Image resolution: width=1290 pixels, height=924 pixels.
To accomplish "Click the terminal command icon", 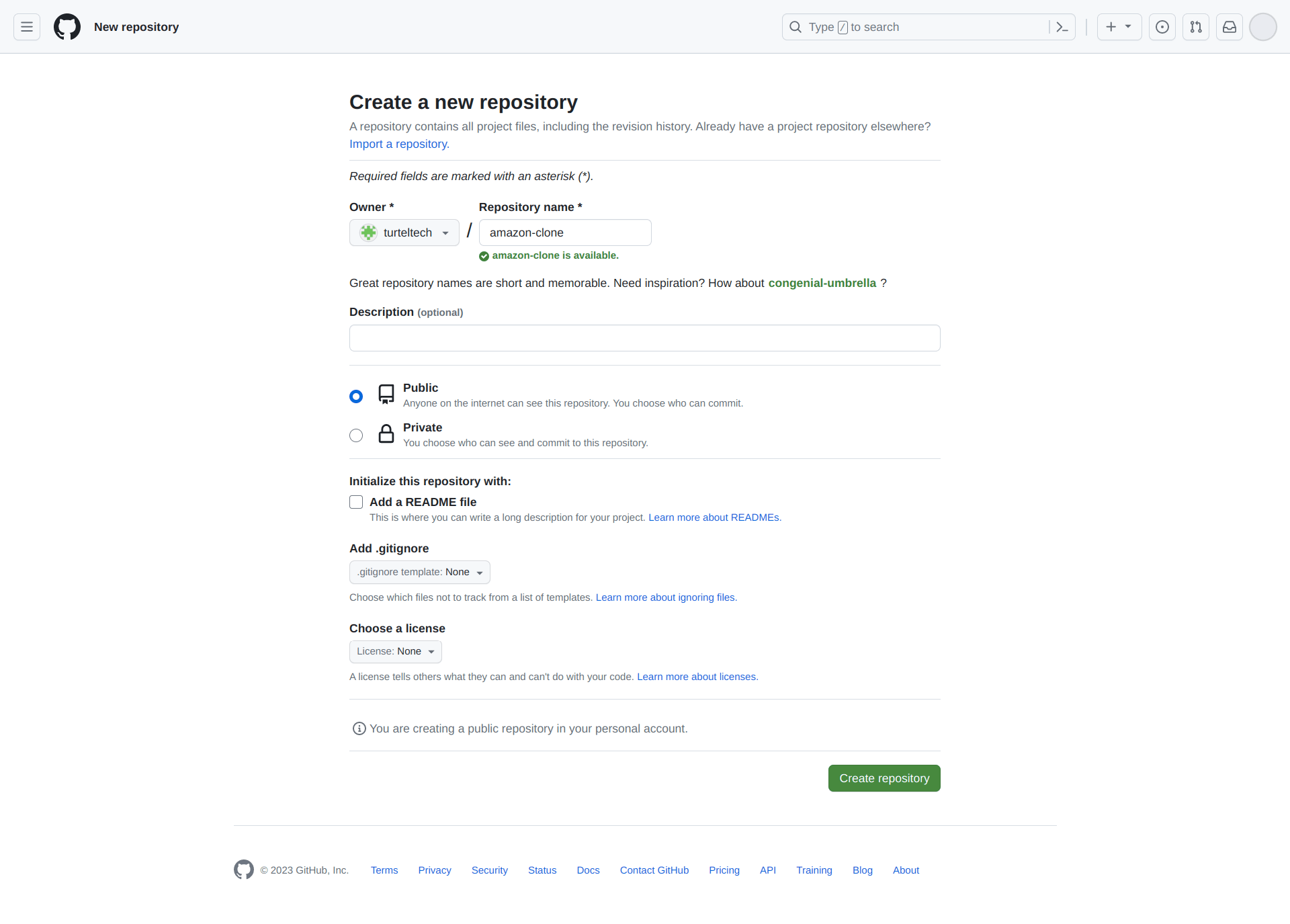I will [x=1063, y=27].
